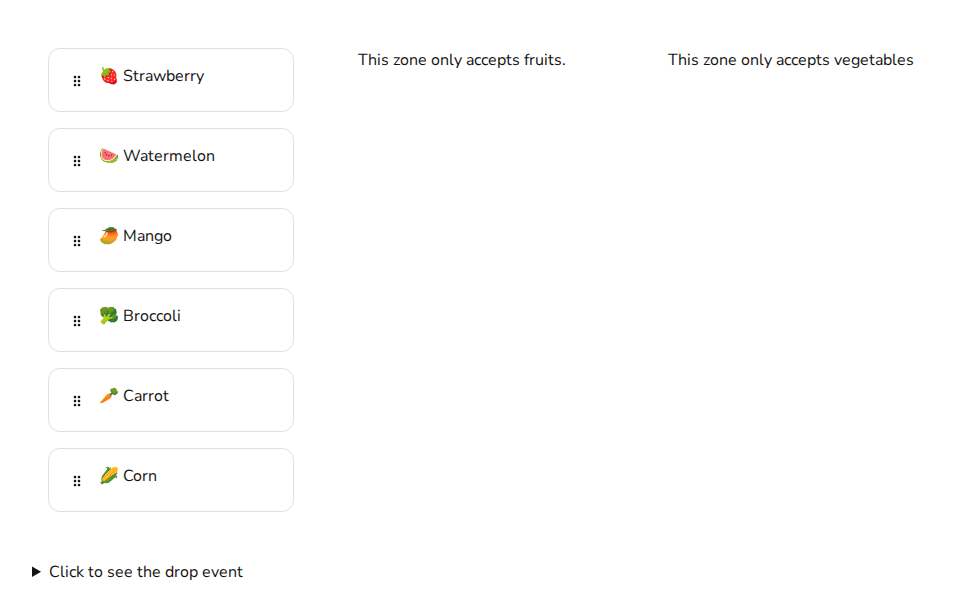The height and width of the screenshot is (616, 962).
Task: Click the Corn drag handle icon
Action: (x=77, y=481)
